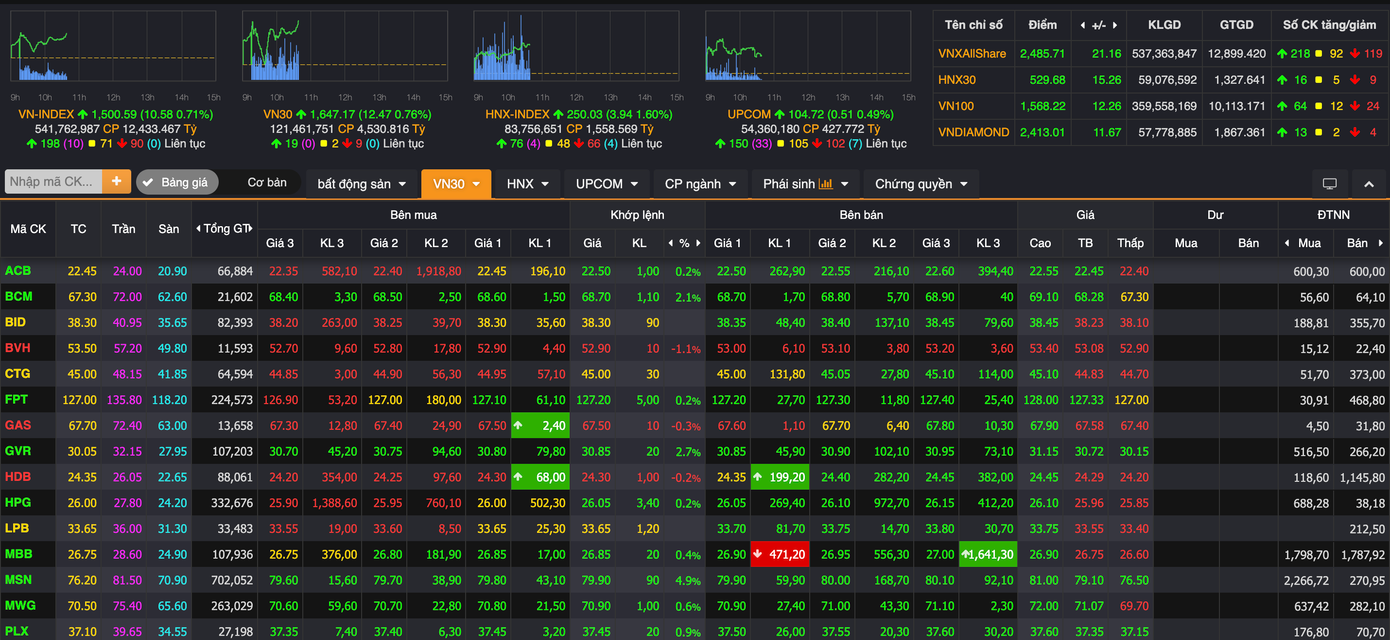Click GAS green buy volume 2,40
Image resolution: width=1390 pixels, height=640 pixels.
point(540,425)
